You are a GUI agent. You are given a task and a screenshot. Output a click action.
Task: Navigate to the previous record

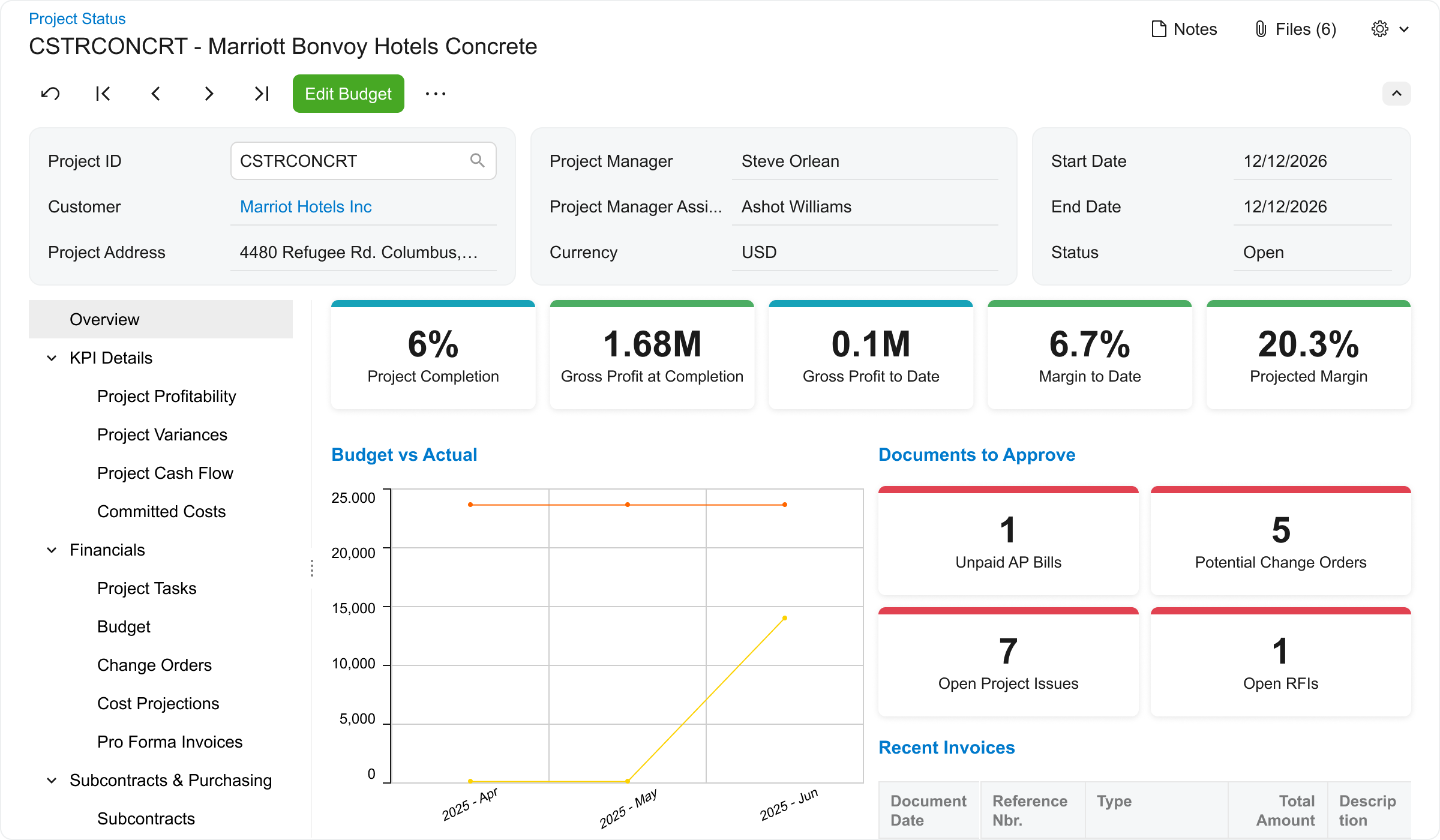point(155,94)
